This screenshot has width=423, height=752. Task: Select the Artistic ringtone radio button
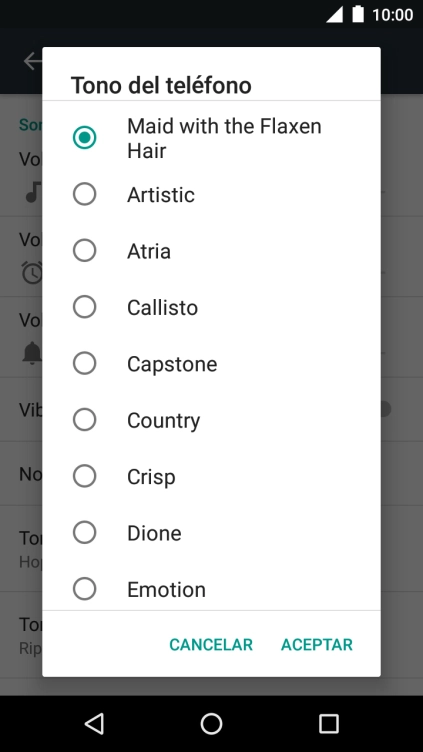pos(84,194)
